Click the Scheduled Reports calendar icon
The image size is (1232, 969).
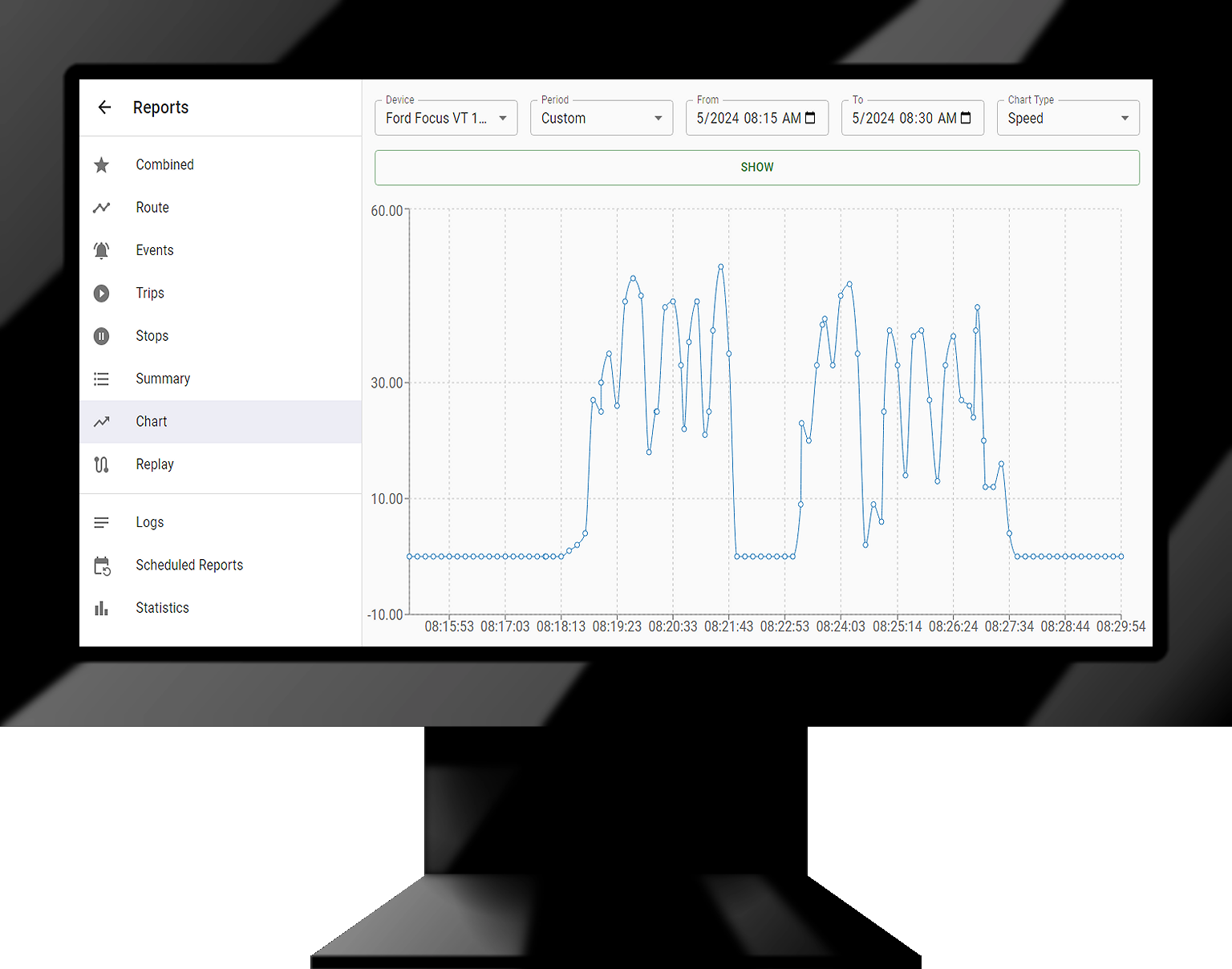pos(102,566)
